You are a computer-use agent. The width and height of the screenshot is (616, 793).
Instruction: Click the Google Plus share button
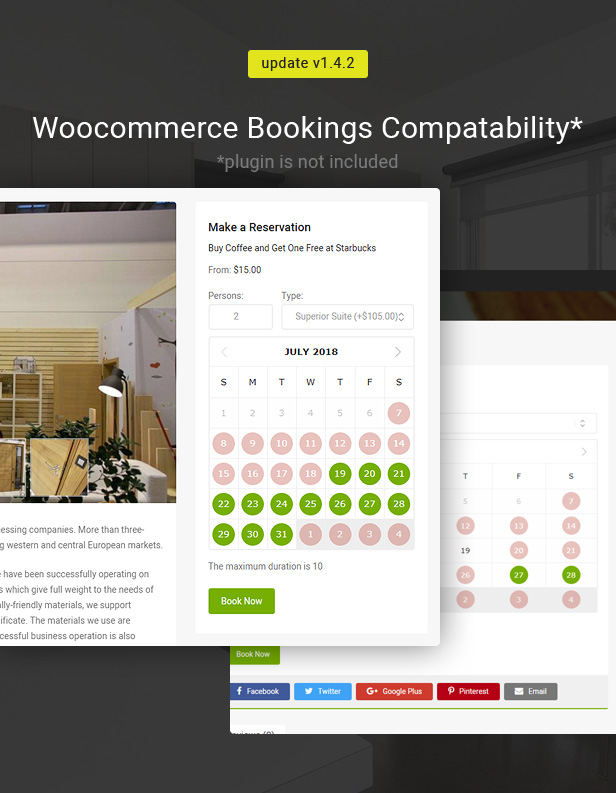pyautogui.click(x=393, y=691)
